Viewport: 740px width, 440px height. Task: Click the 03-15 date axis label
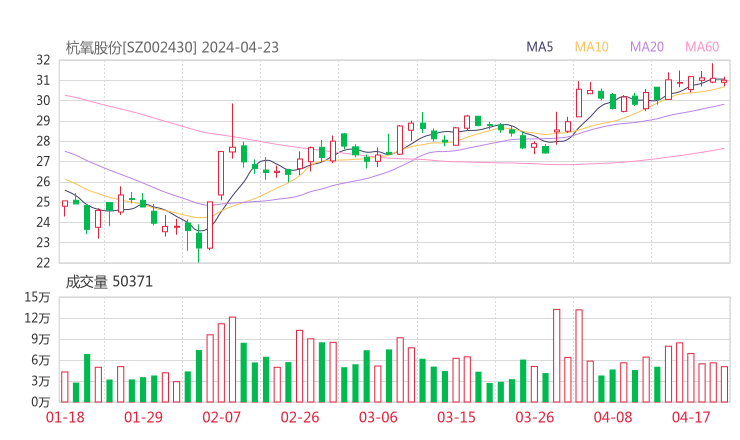click(456, 417)
